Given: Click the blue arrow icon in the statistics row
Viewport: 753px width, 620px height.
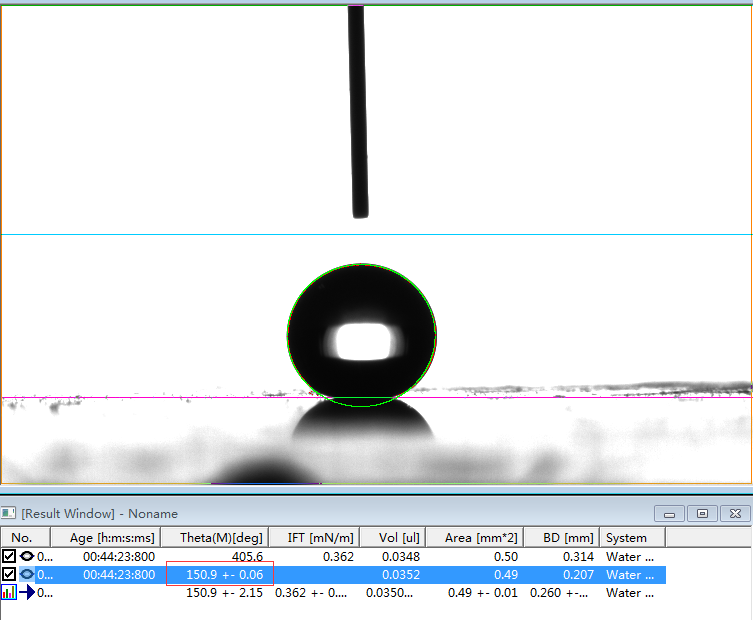Looking at the screenshot, I should (27, 593).
